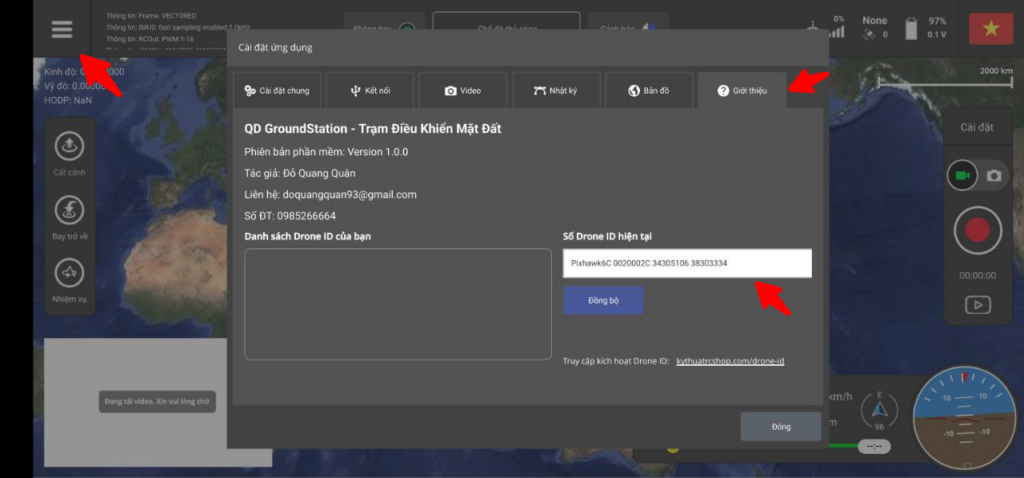The height and width of the screenshot is (478, 1024).
Task: Switch to video camera mode
Action: (x=962, y=176)
